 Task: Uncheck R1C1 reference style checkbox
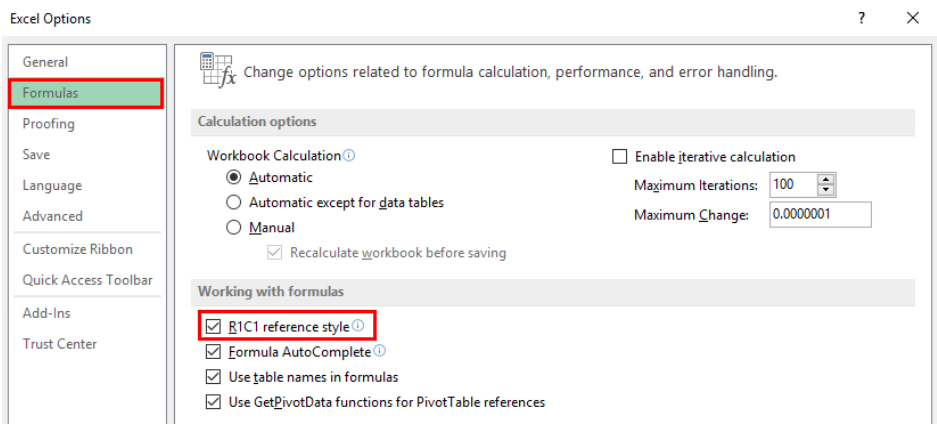[x=212, y=327]
